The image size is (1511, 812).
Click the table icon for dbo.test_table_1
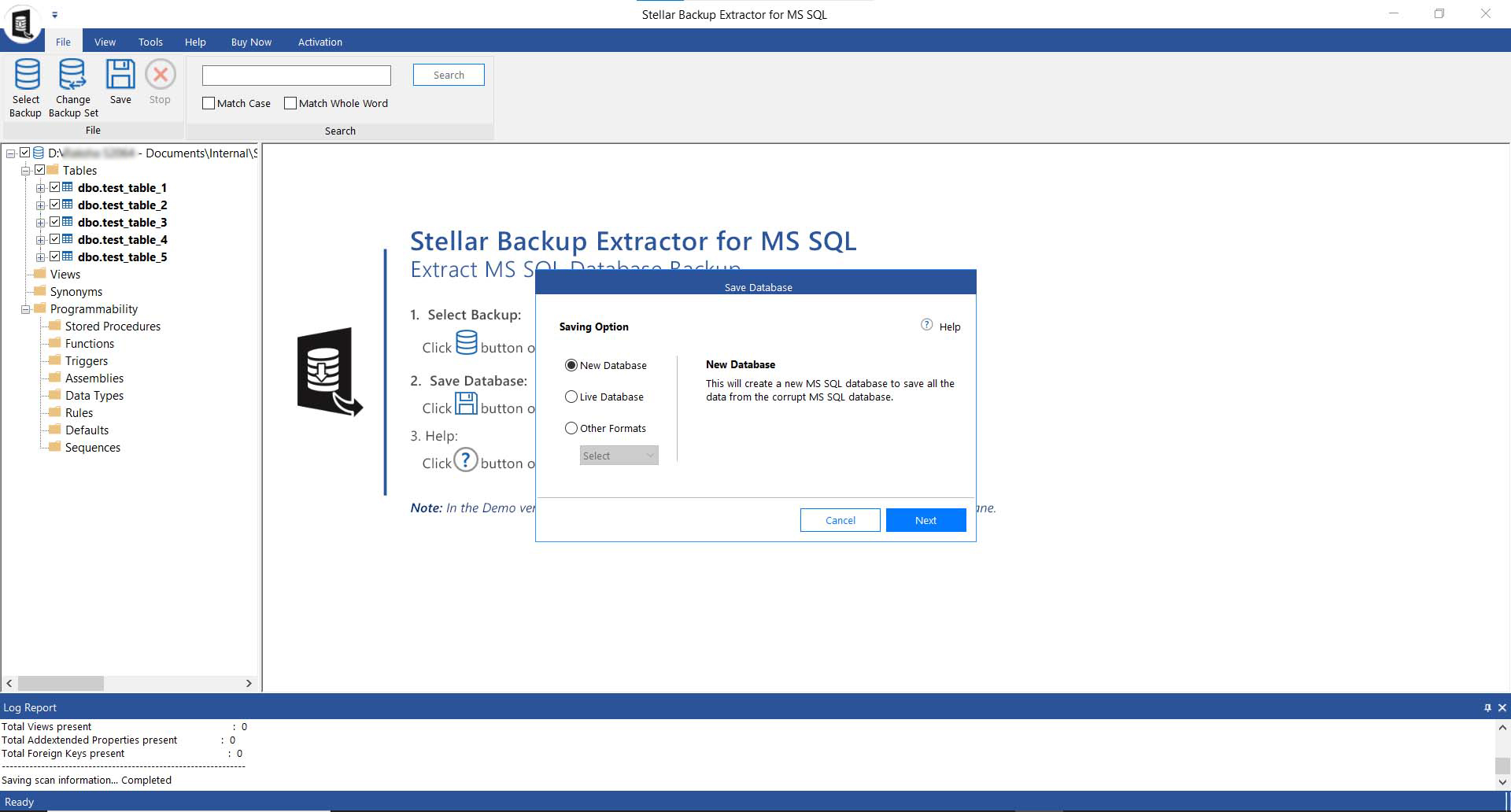click(x=68, y=187)
